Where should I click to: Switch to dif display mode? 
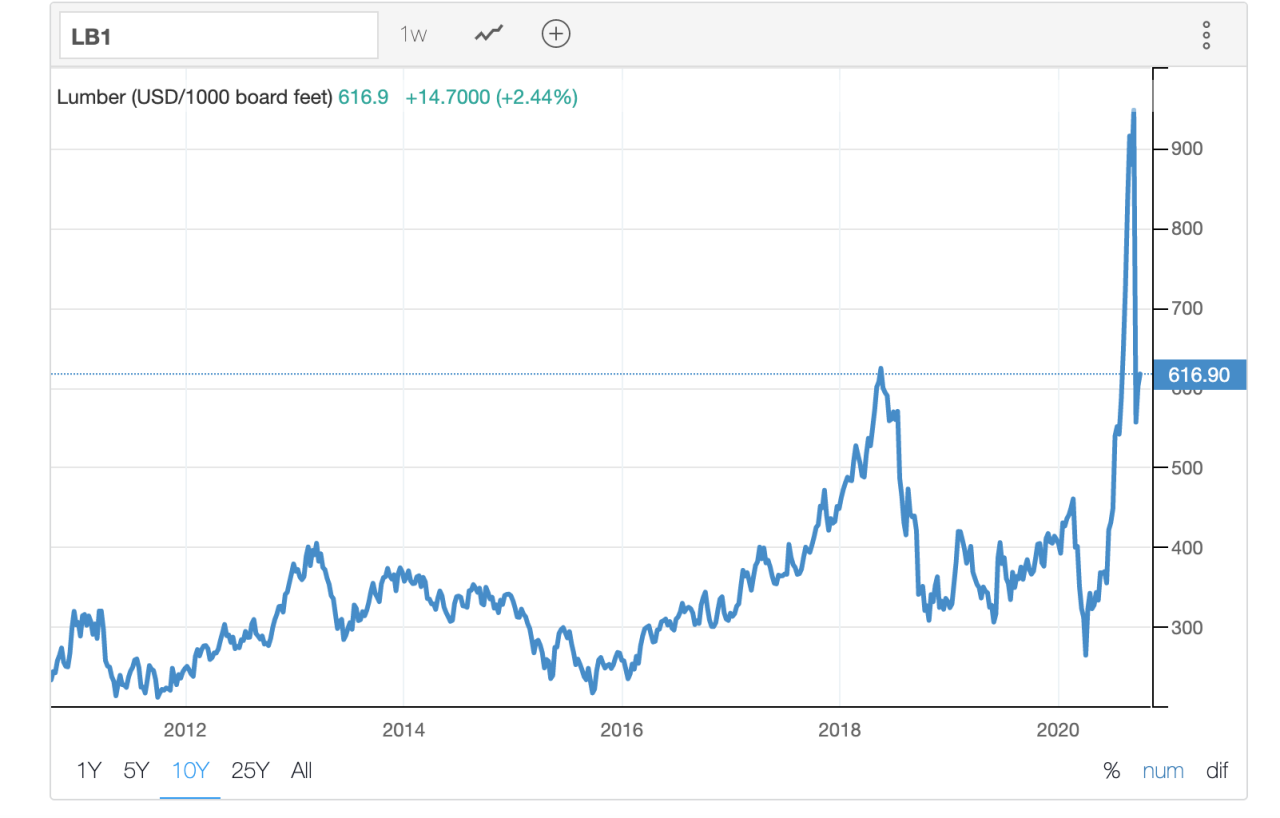tap(1217, 770)
